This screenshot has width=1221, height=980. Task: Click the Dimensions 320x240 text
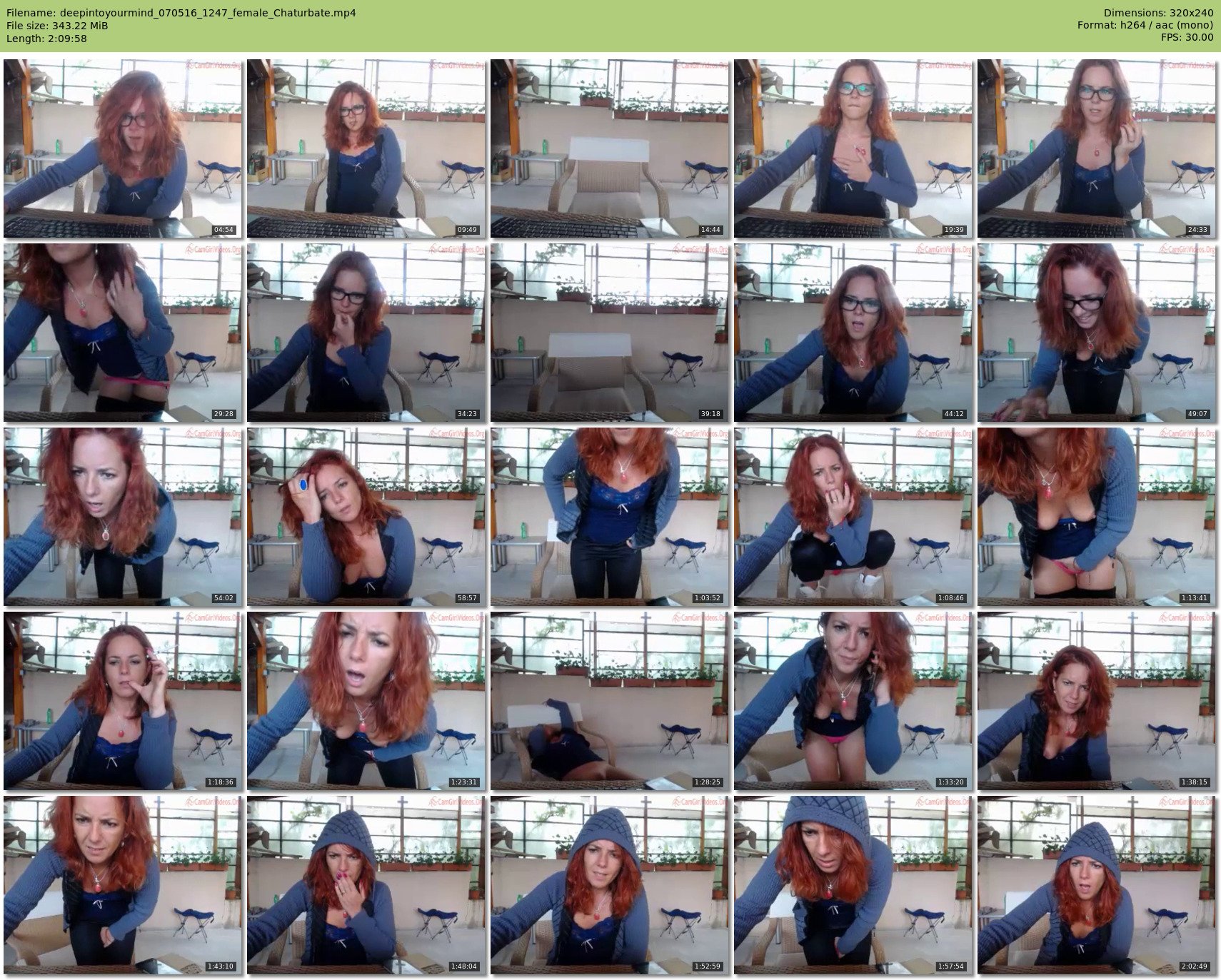click(1158, 13)
